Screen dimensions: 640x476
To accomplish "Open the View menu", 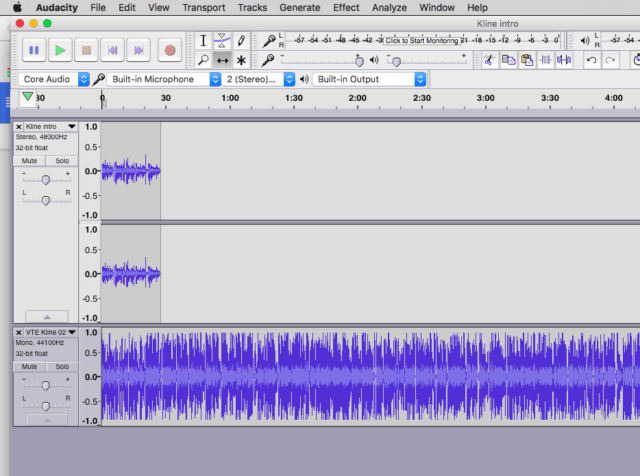I will (x=159, y=8).
